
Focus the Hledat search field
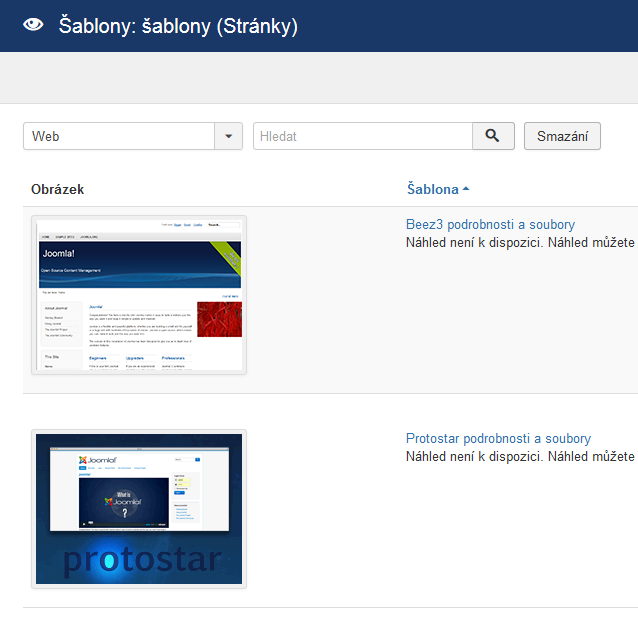pos(362,136)
